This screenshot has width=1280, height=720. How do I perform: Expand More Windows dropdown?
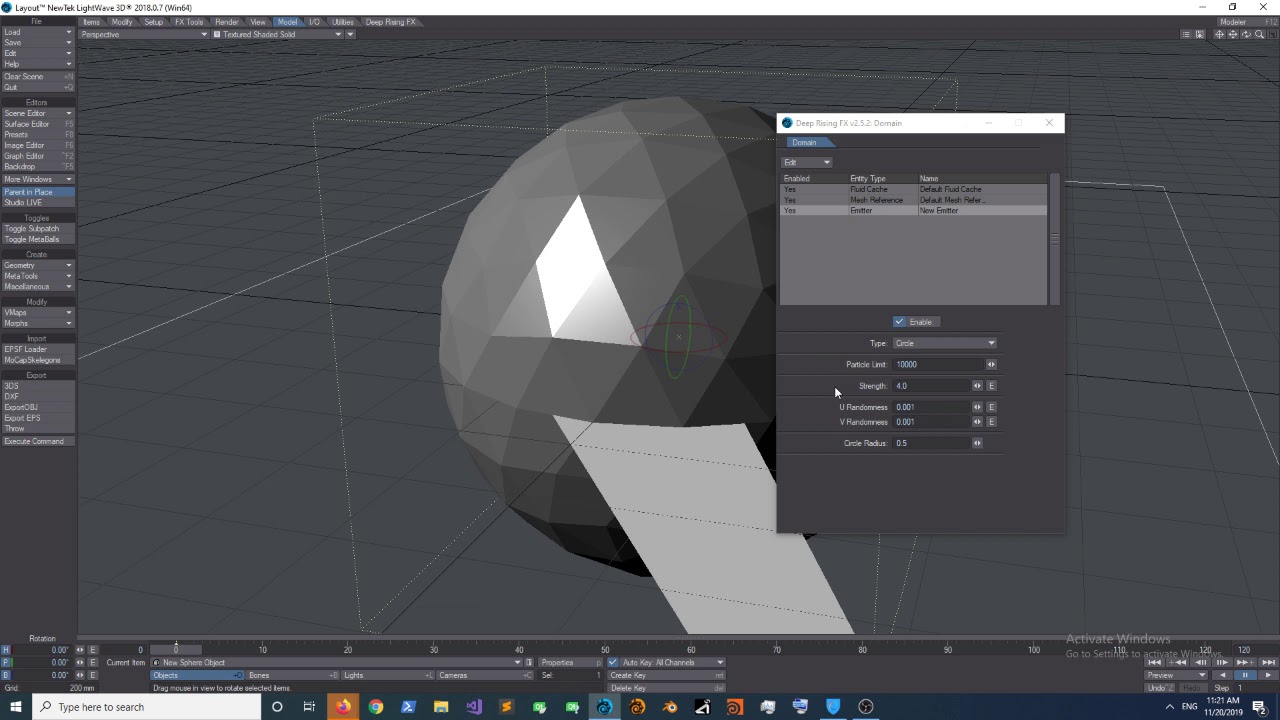point(38,179)
